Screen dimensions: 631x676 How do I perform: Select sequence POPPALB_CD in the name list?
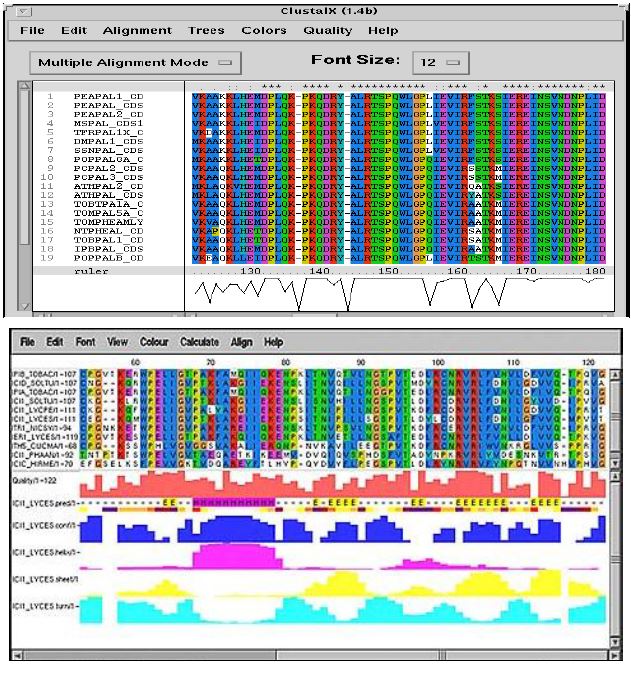(107, 258)
